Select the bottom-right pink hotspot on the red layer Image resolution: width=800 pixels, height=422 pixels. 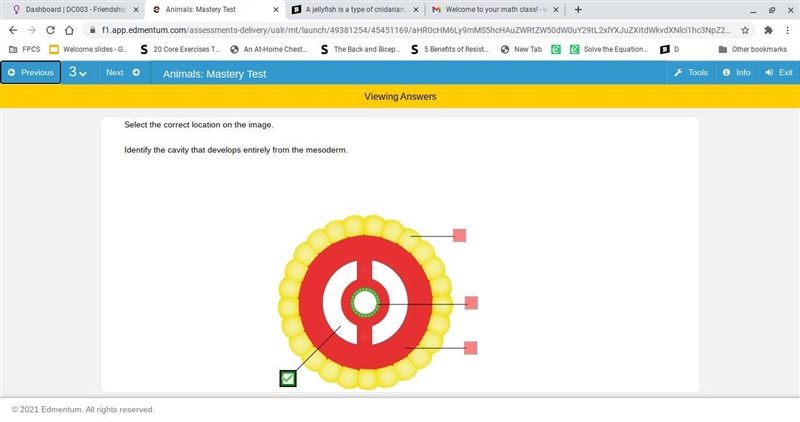tap(470, 348)
